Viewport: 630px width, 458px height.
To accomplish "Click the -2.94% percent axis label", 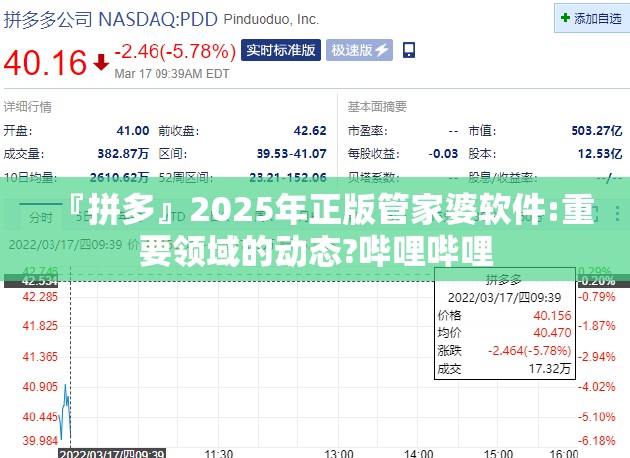I will (597, 356).
